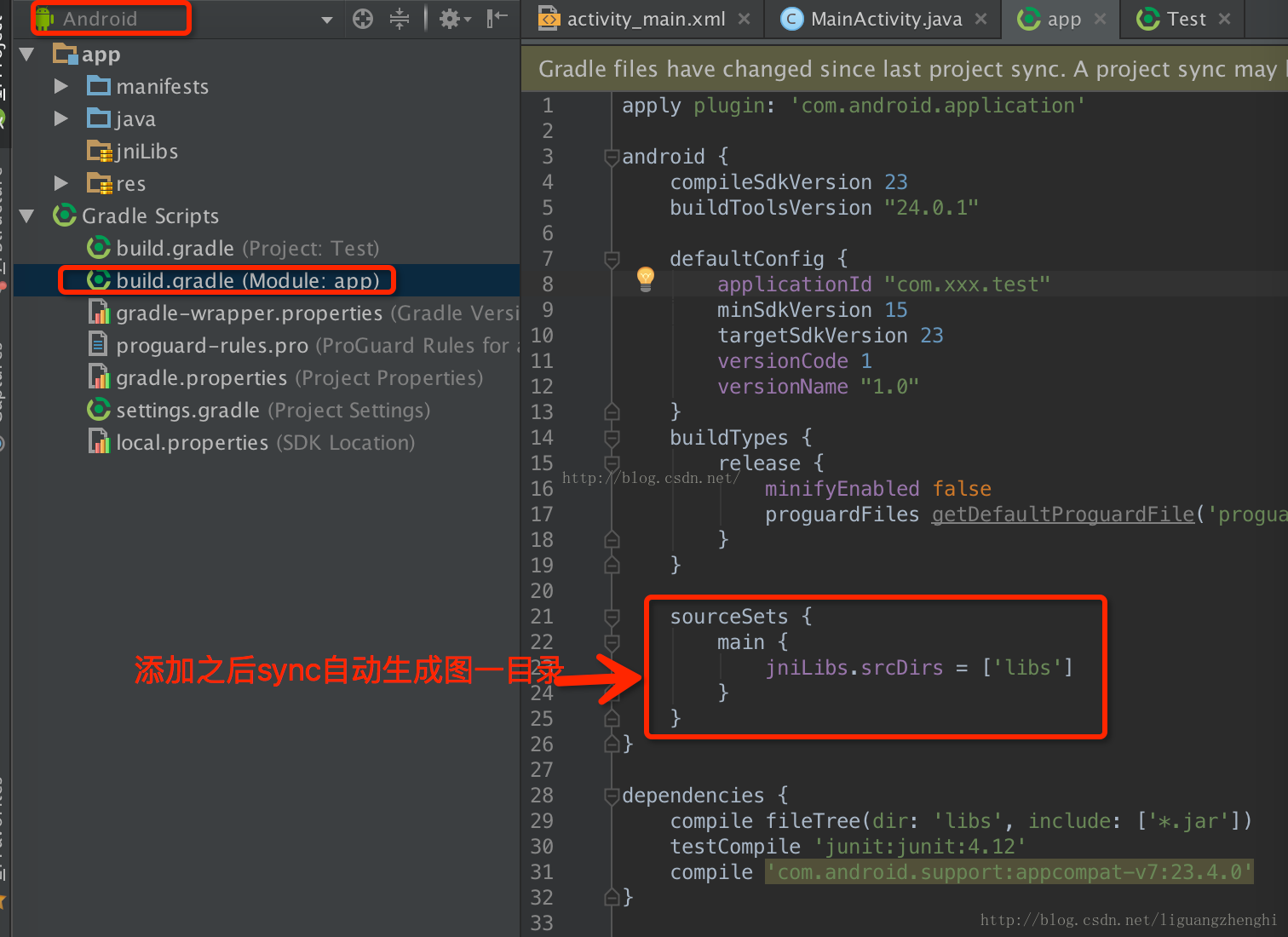Viewport: 1288px width, 937px height.
Task: Click the jniLibs.srcDirs = ['libs'] line
Action: coord(919,668)
